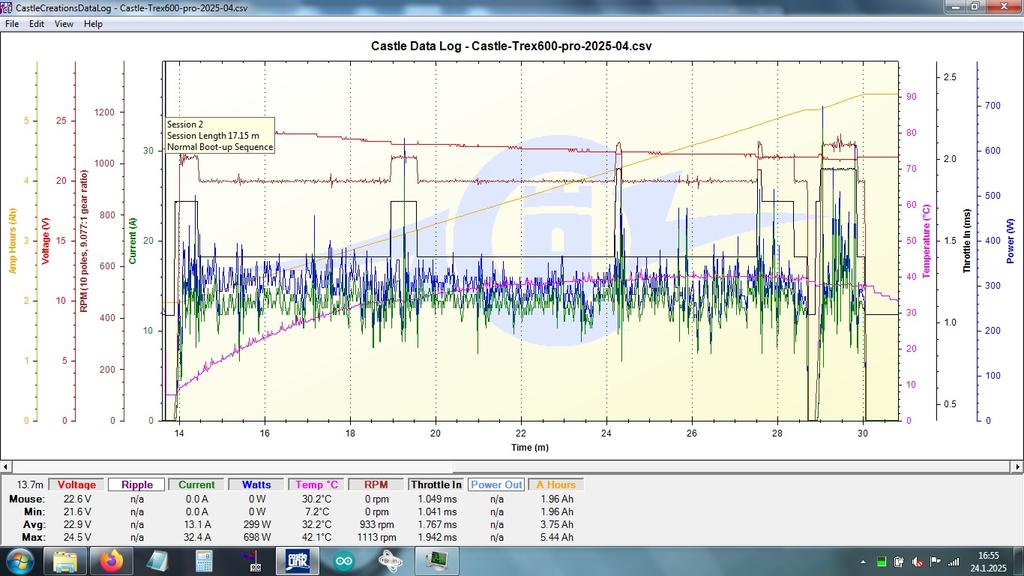Open the File menu

click(11, 23)
